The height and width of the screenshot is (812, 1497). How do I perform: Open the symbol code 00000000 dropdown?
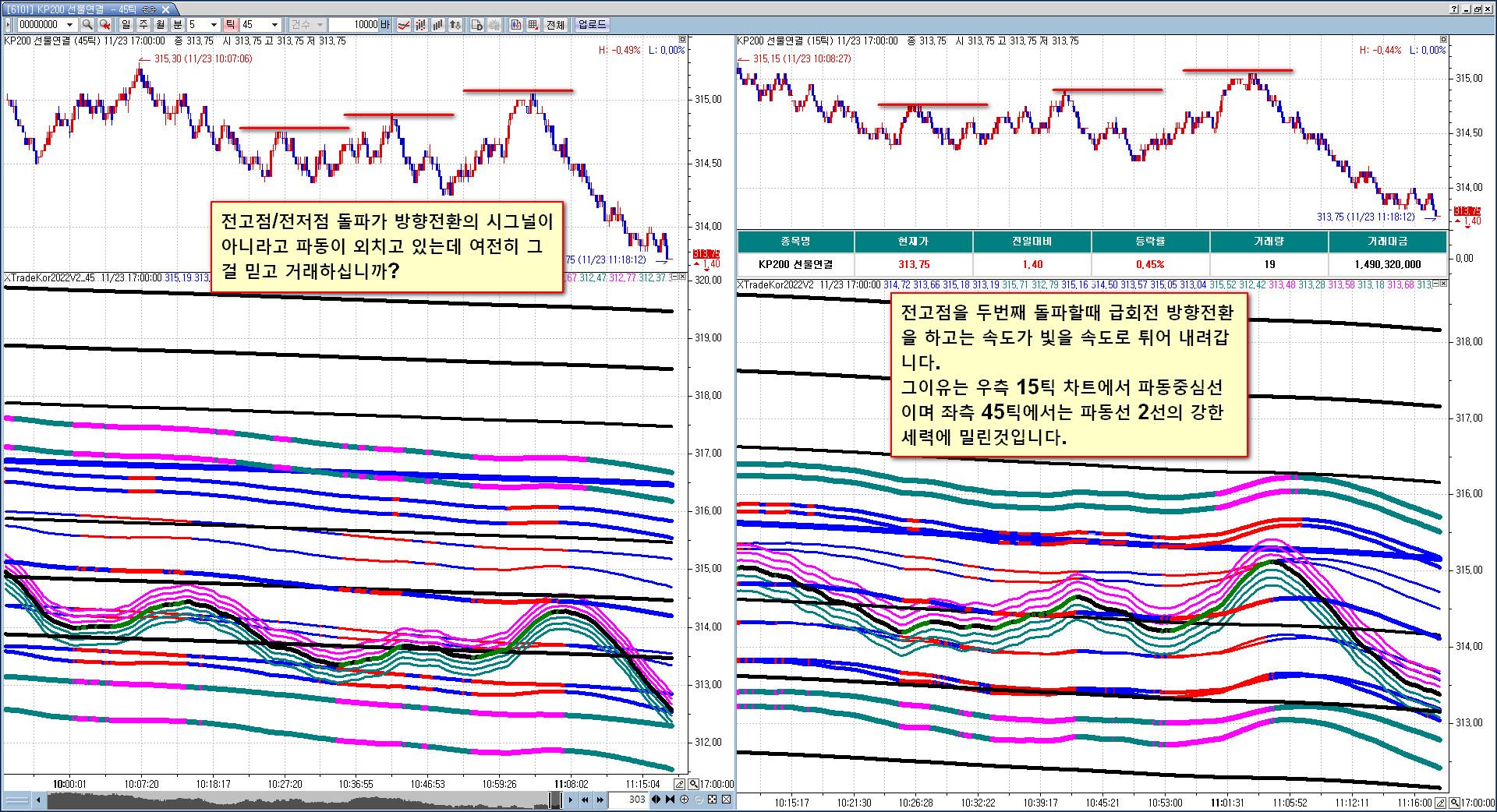click(69, 25)
